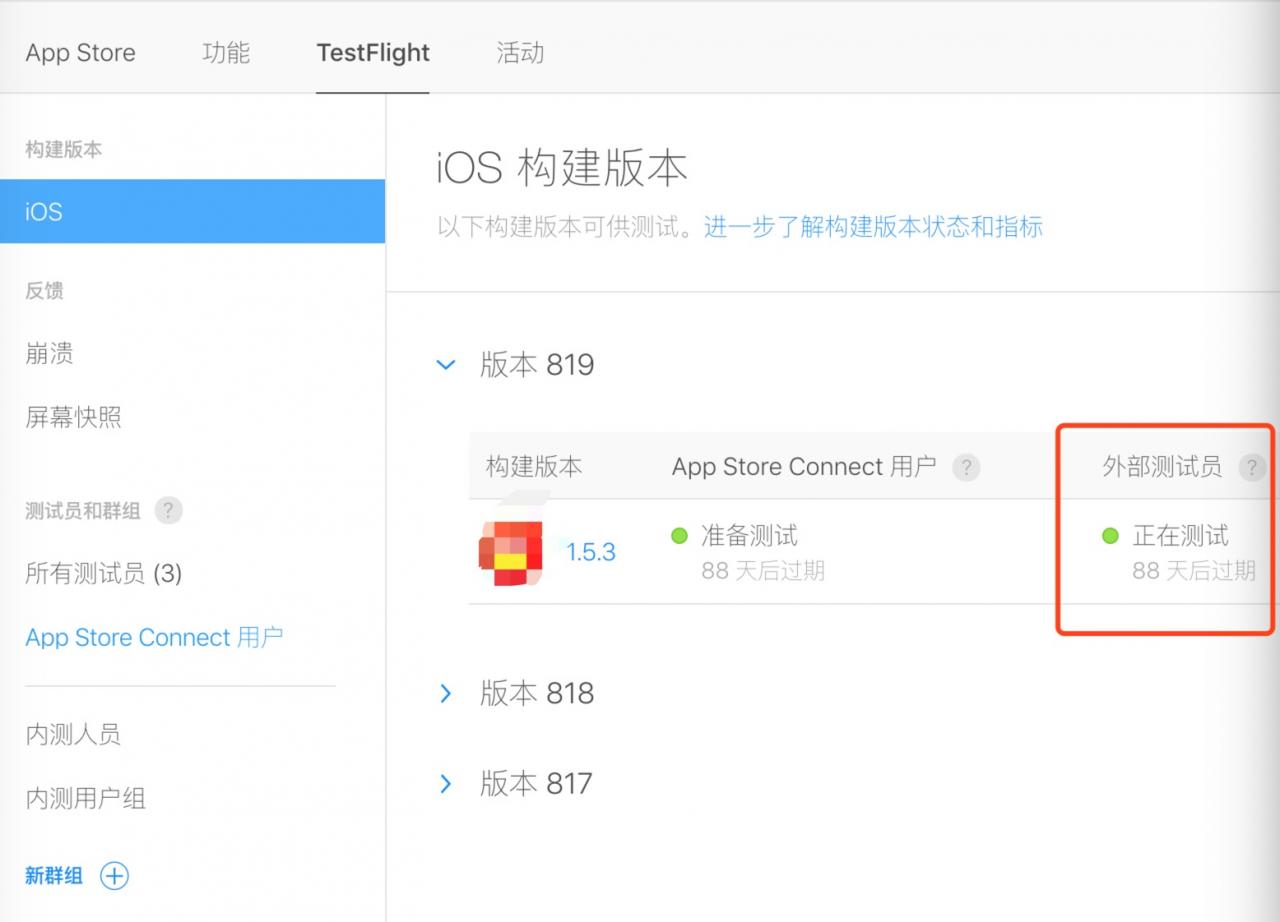Click the 构建版本 column header
The height and width of the screenshot is (922, 1280).
click(x=534, y=467)
